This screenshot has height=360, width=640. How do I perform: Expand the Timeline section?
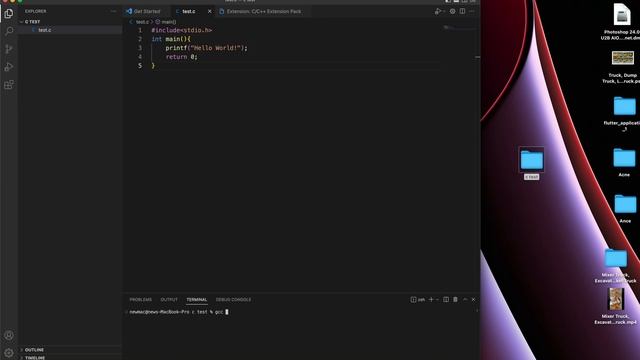pos(70,358)
